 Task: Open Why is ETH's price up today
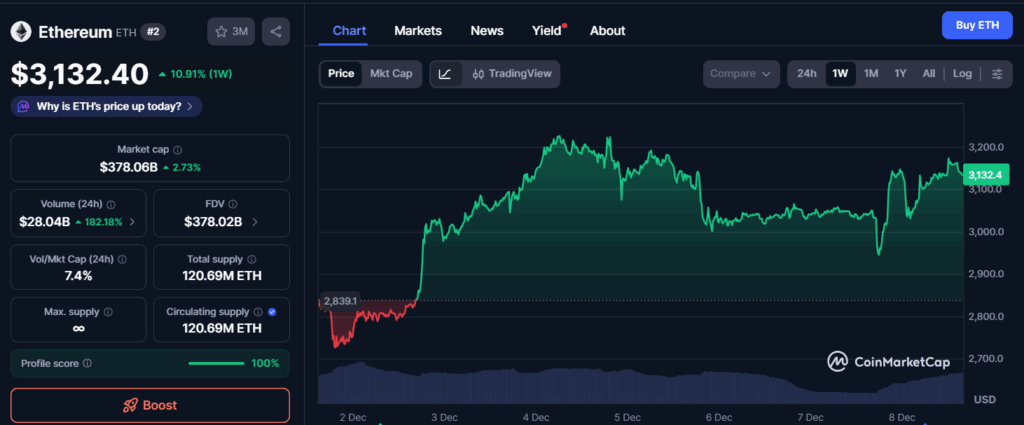[106, 105]
